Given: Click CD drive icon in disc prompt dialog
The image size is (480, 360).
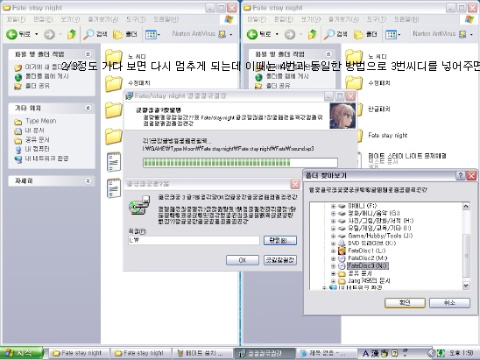Looking at the screenshot, I should pos(139,204).
